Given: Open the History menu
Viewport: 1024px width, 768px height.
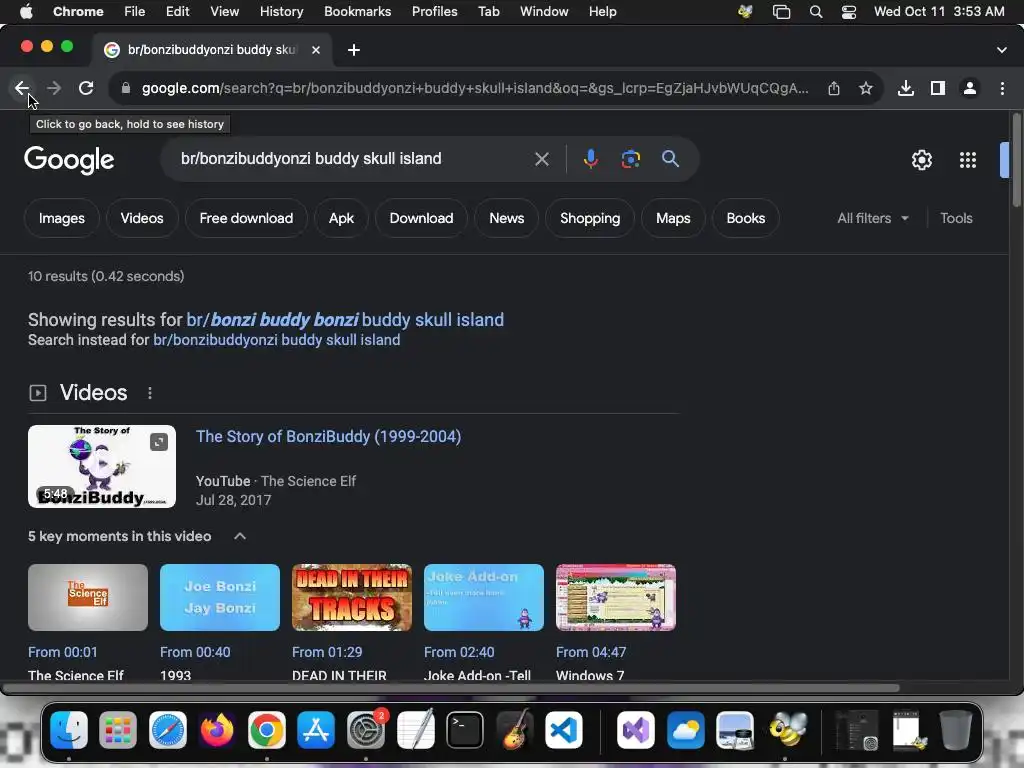Looking at the screenshot, I should pos(281,12).
